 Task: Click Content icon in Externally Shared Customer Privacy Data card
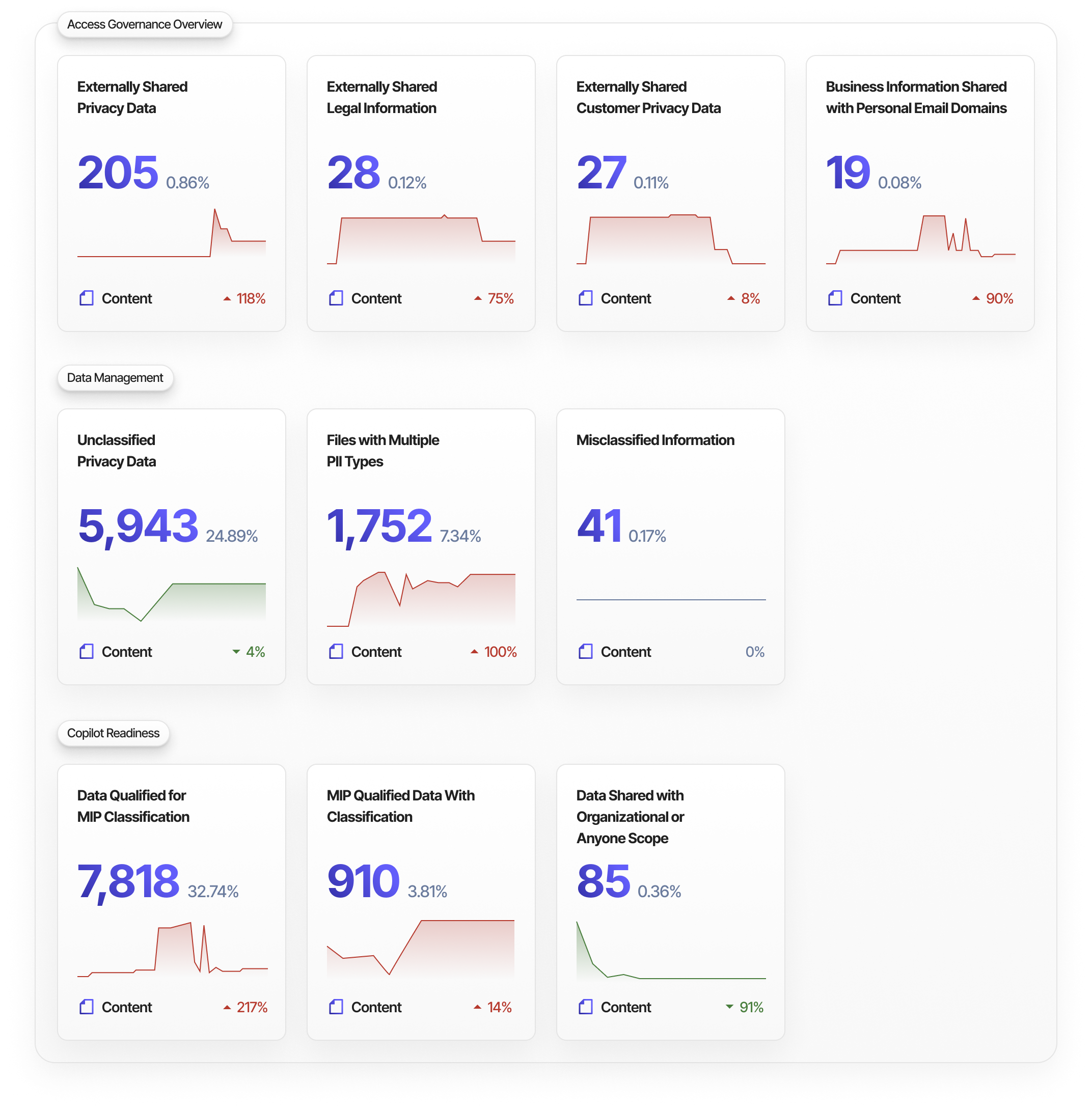click(586, 298)
